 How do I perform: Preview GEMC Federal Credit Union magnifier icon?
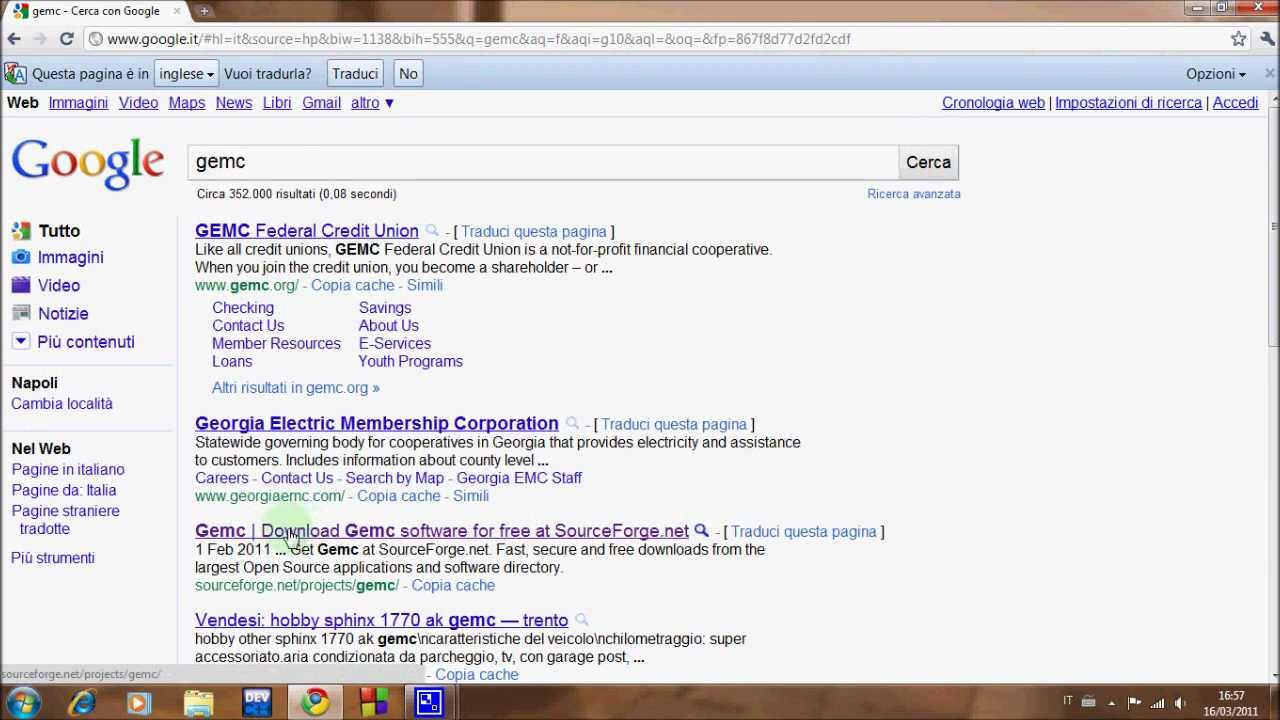point(432,231)
